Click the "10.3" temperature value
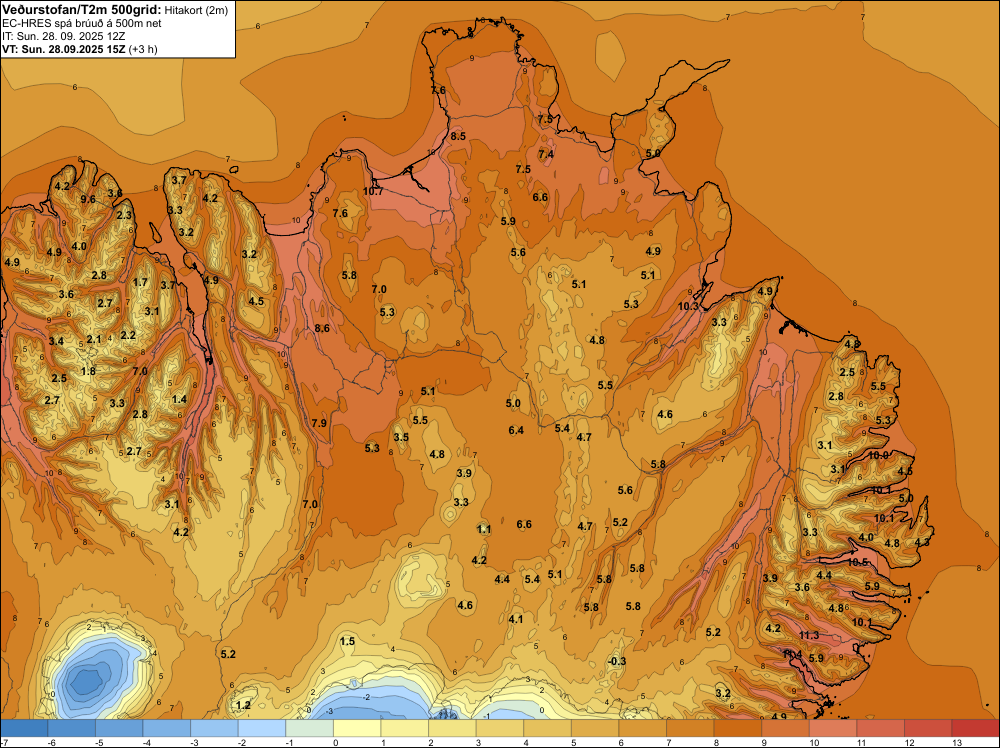 tap(688, 307)
